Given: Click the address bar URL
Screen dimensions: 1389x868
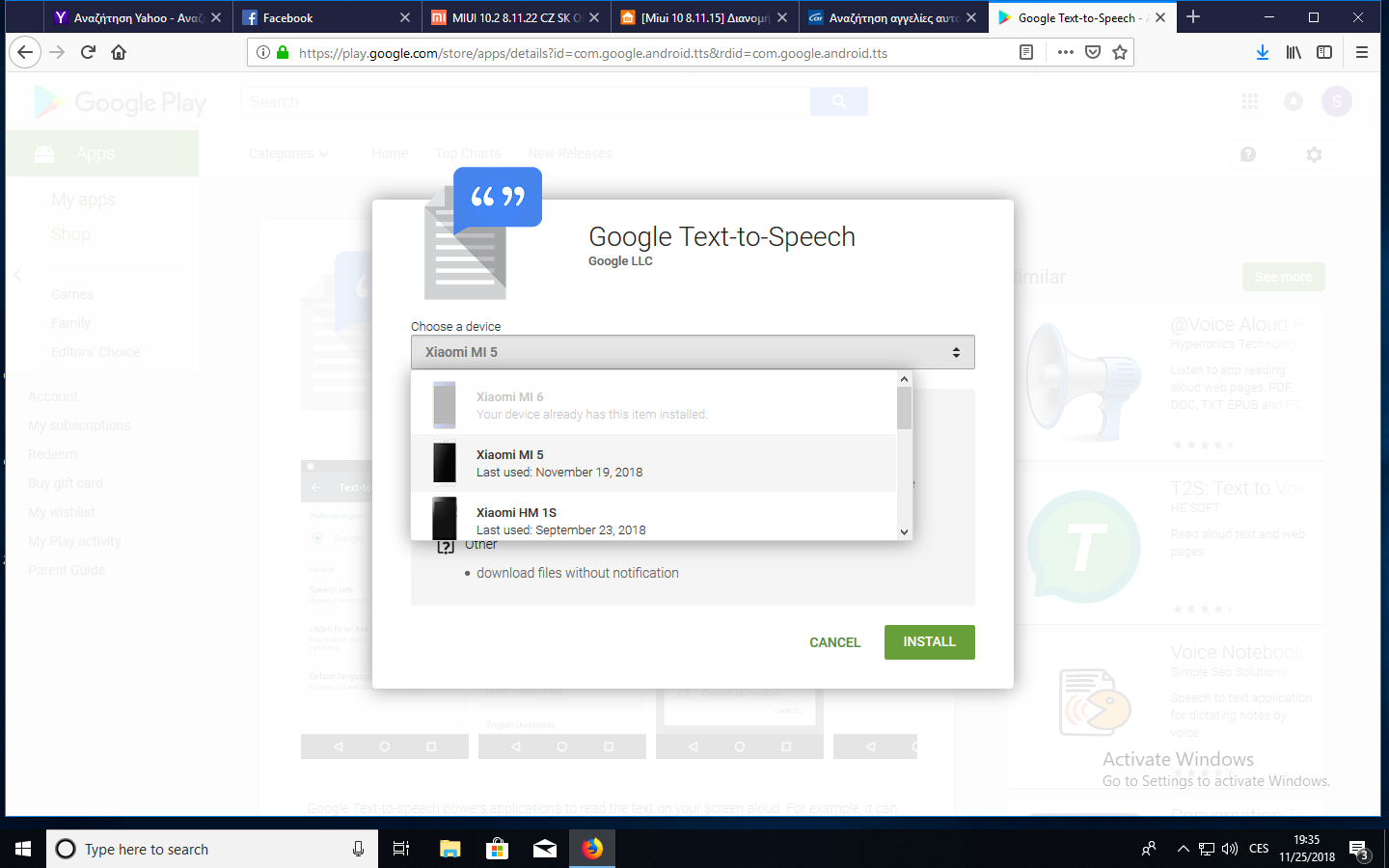Looking at the screenshot, I should point(593,53).
